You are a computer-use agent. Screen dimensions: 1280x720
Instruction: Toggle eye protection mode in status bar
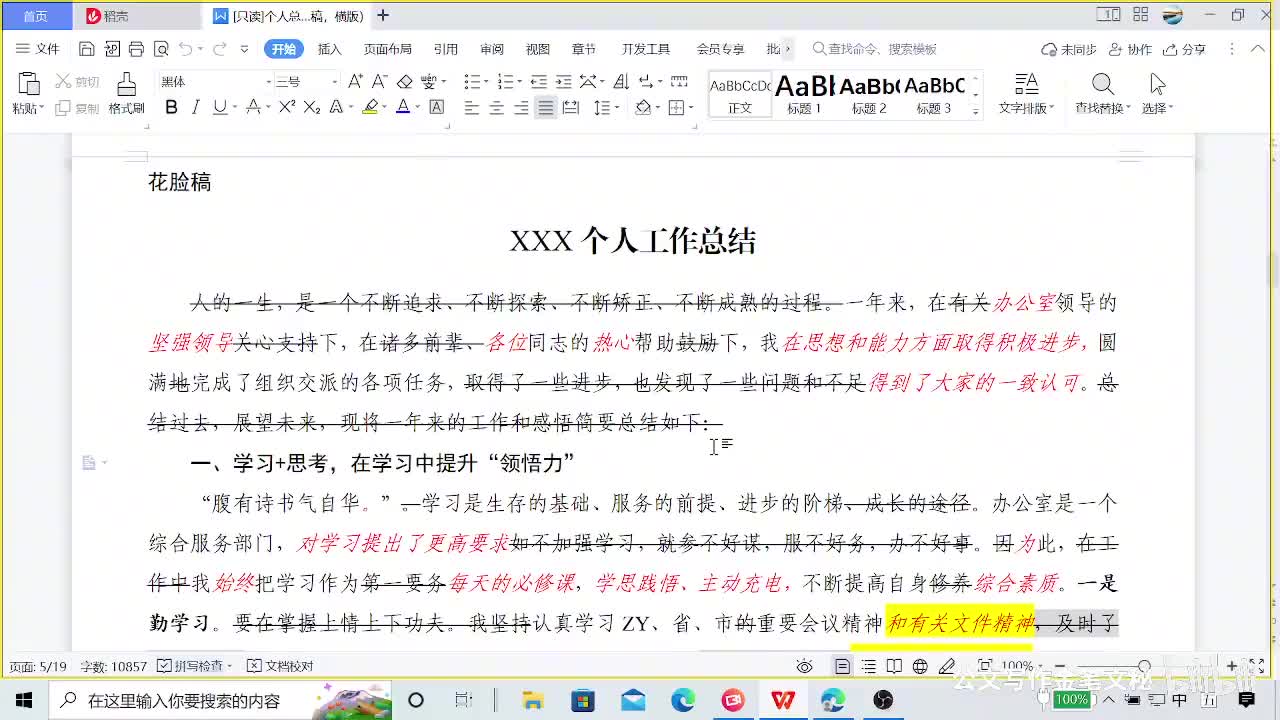point(804,666)
